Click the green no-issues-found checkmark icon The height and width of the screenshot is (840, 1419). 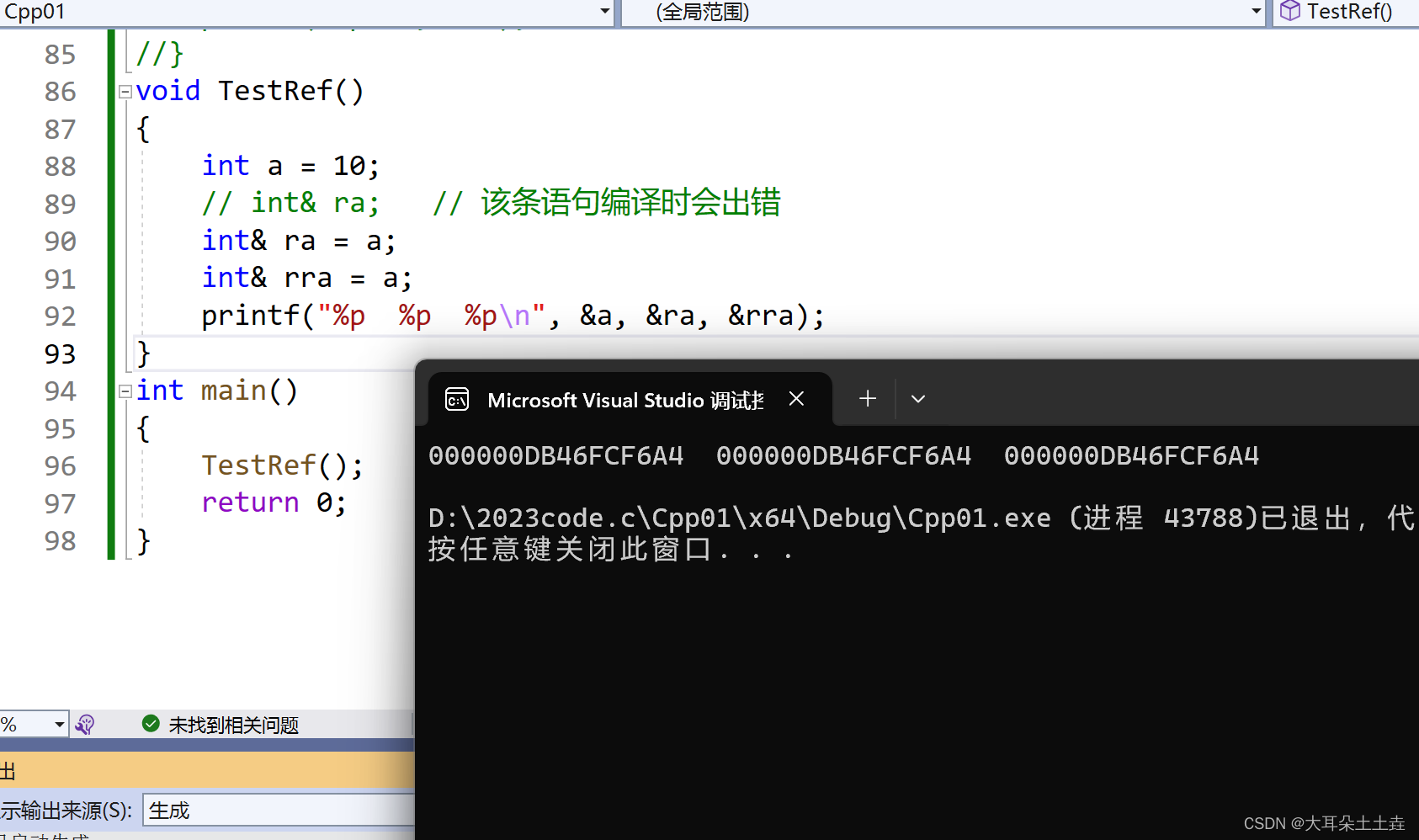pos(151,724)
